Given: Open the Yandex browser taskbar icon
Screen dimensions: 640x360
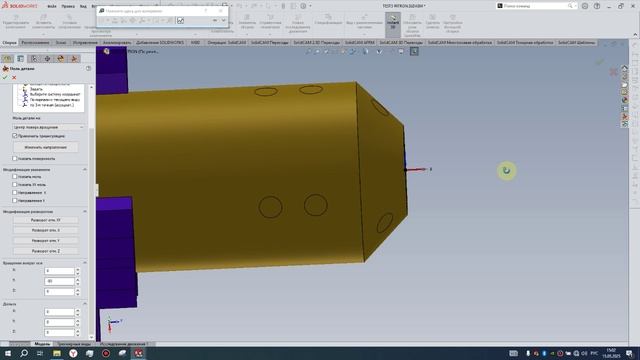Looking at the screenshot, I should [x=73, y=353].
